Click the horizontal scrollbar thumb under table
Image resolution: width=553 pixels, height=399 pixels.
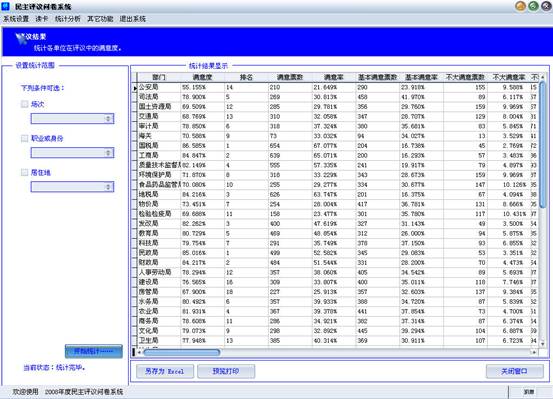tap(182, 352)
